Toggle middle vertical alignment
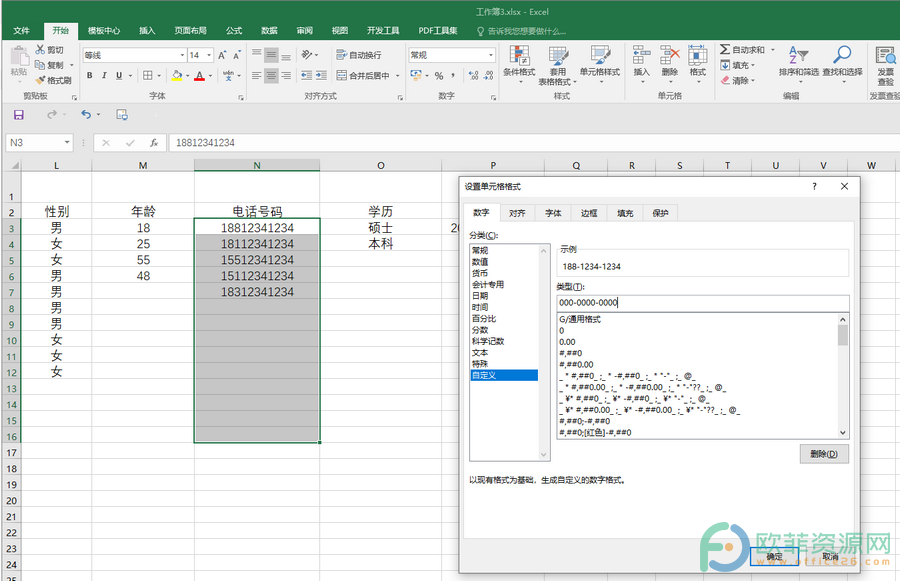The width and height of the screenshot is (900, 581). (271, 55)
